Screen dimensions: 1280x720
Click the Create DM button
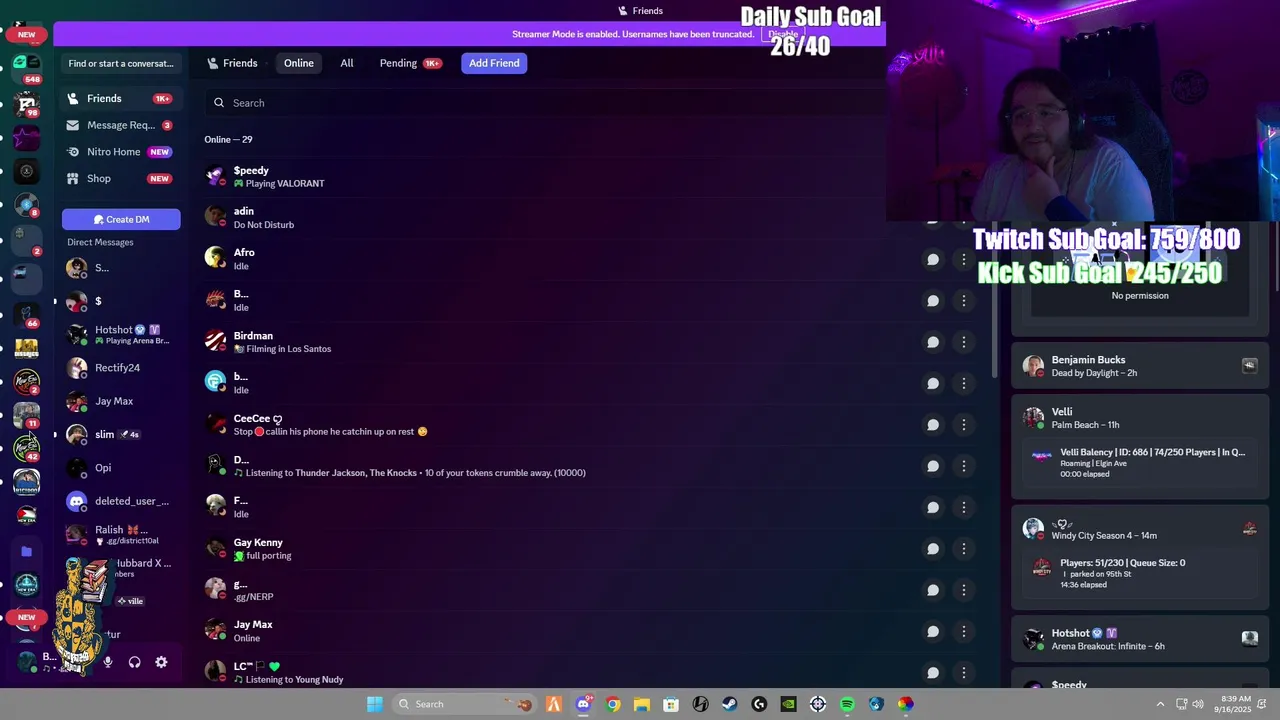click(121, 219)
